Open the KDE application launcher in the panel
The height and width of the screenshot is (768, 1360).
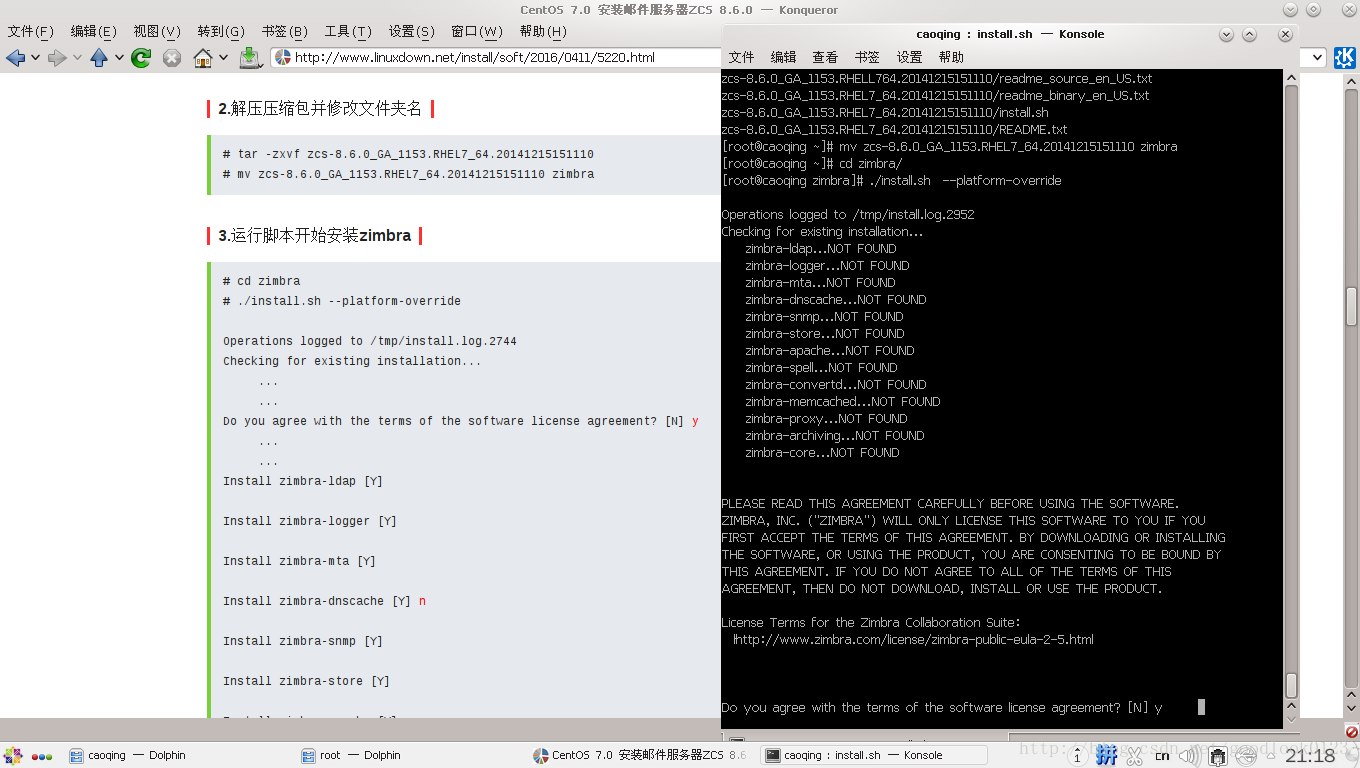[13, 756]
